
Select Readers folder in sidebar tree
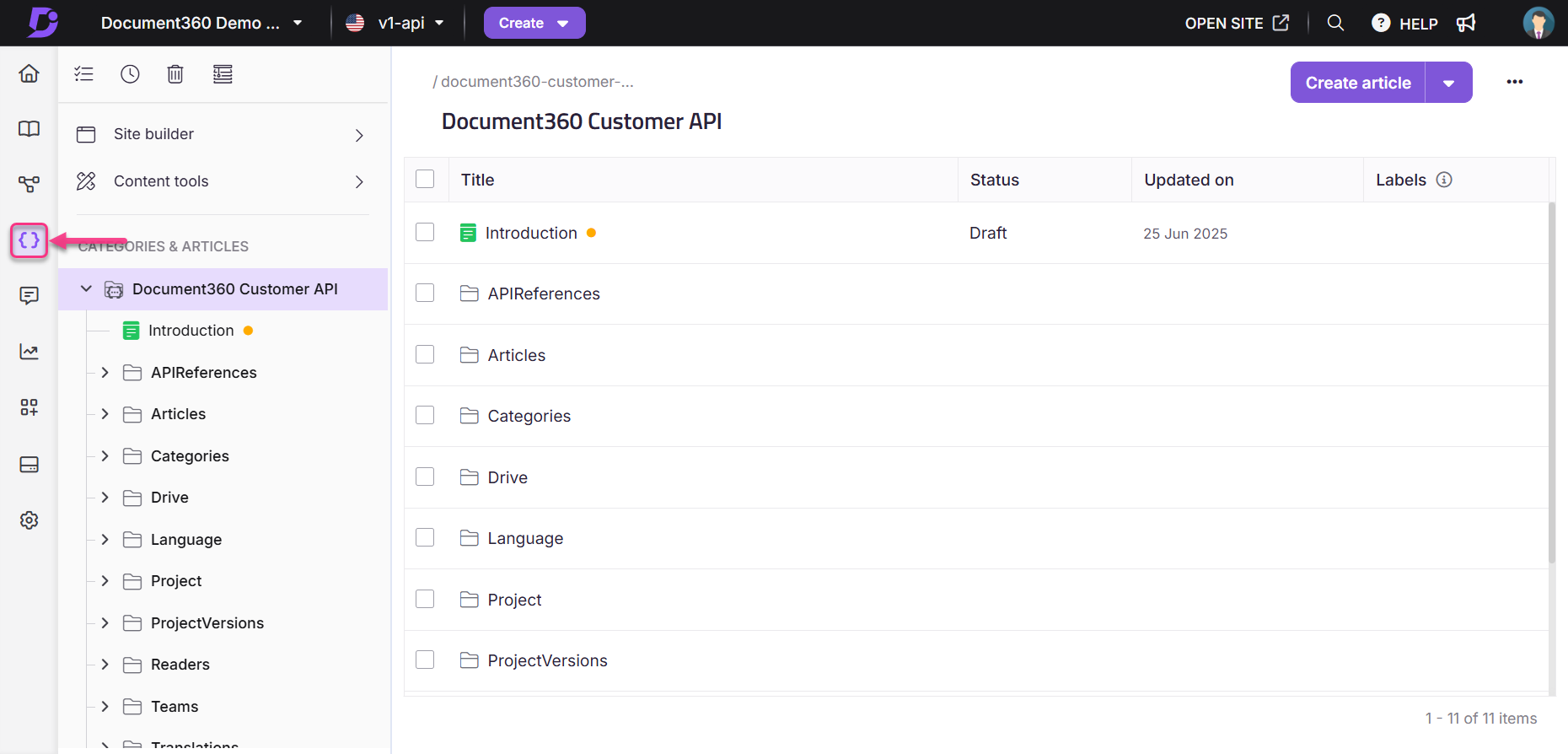(180, 665)
